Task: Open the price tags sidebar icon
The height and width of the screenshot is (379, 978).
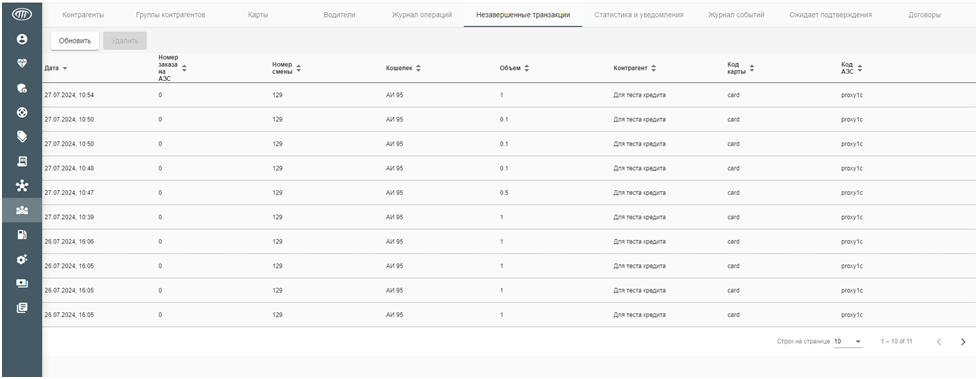Action: coord(22,137)
